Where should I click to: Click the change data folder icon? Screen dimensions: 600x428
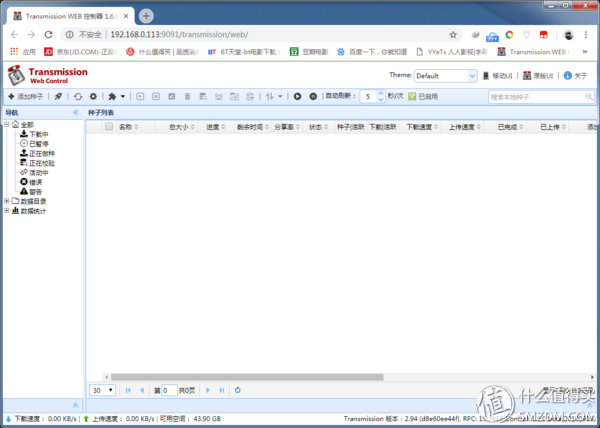(x=234, y=96)
